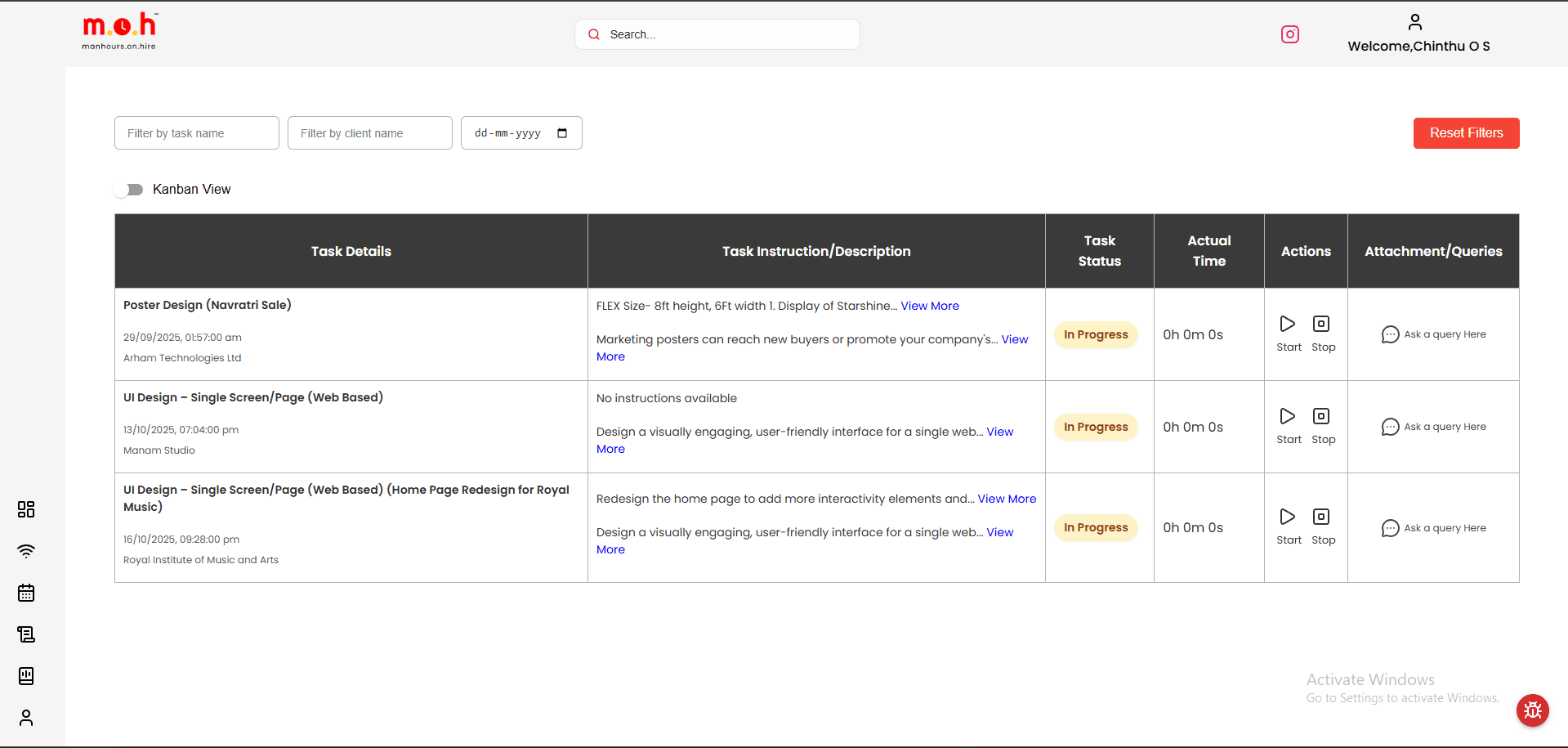Open the task list icon in sidebar
The width and height of the screenshot is (1568, 748).
pos(26,634)
